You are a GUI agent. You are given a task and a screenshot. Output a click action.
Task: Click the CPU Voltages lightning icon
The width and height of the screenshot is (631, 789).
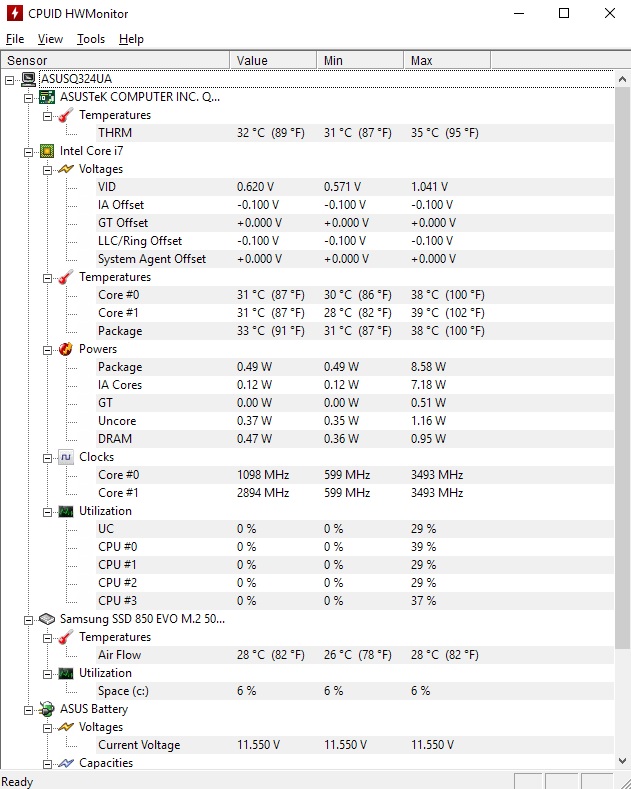66,169
